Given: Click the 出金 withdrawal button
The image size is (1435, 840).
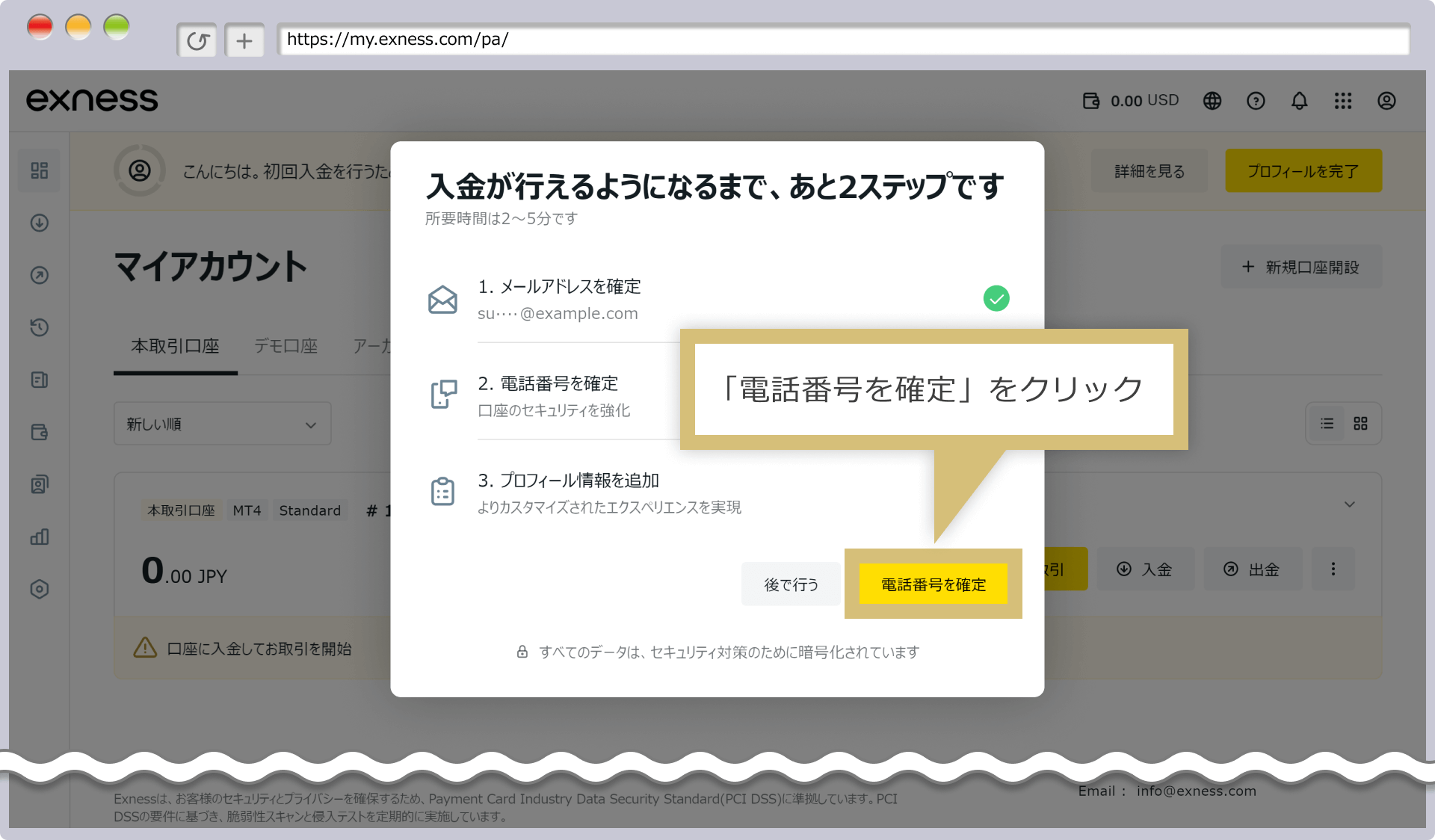Looking at the screenshot, I should point(1253,569).
